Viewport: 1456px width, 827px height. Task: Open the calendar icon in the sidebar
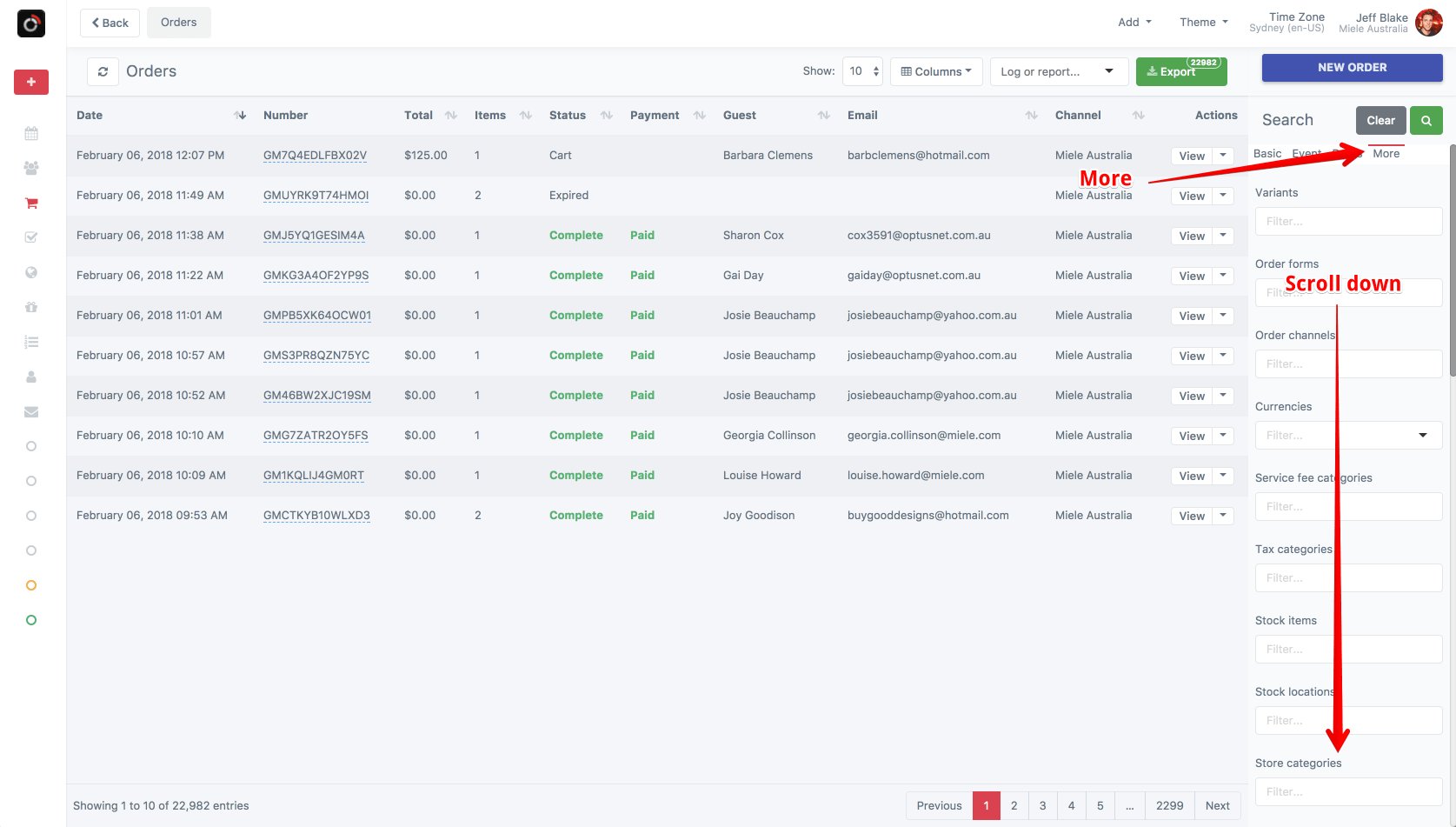pyautogui.click(x=31, y=133)
